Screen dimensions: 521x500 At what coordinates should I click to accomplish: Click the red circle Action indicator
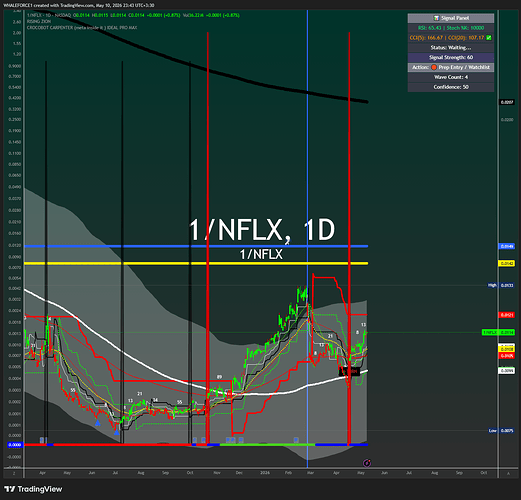tap(434, 67)
